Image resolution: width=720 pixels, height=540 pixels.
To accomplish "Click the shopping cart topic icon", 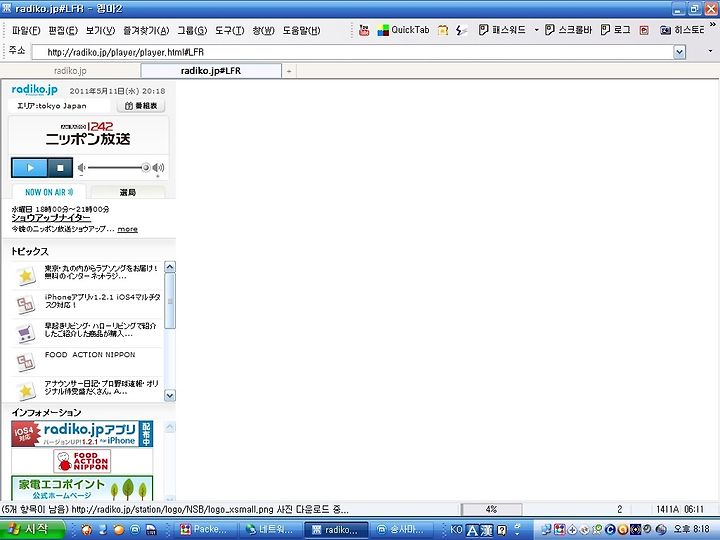I will point(26,333).
